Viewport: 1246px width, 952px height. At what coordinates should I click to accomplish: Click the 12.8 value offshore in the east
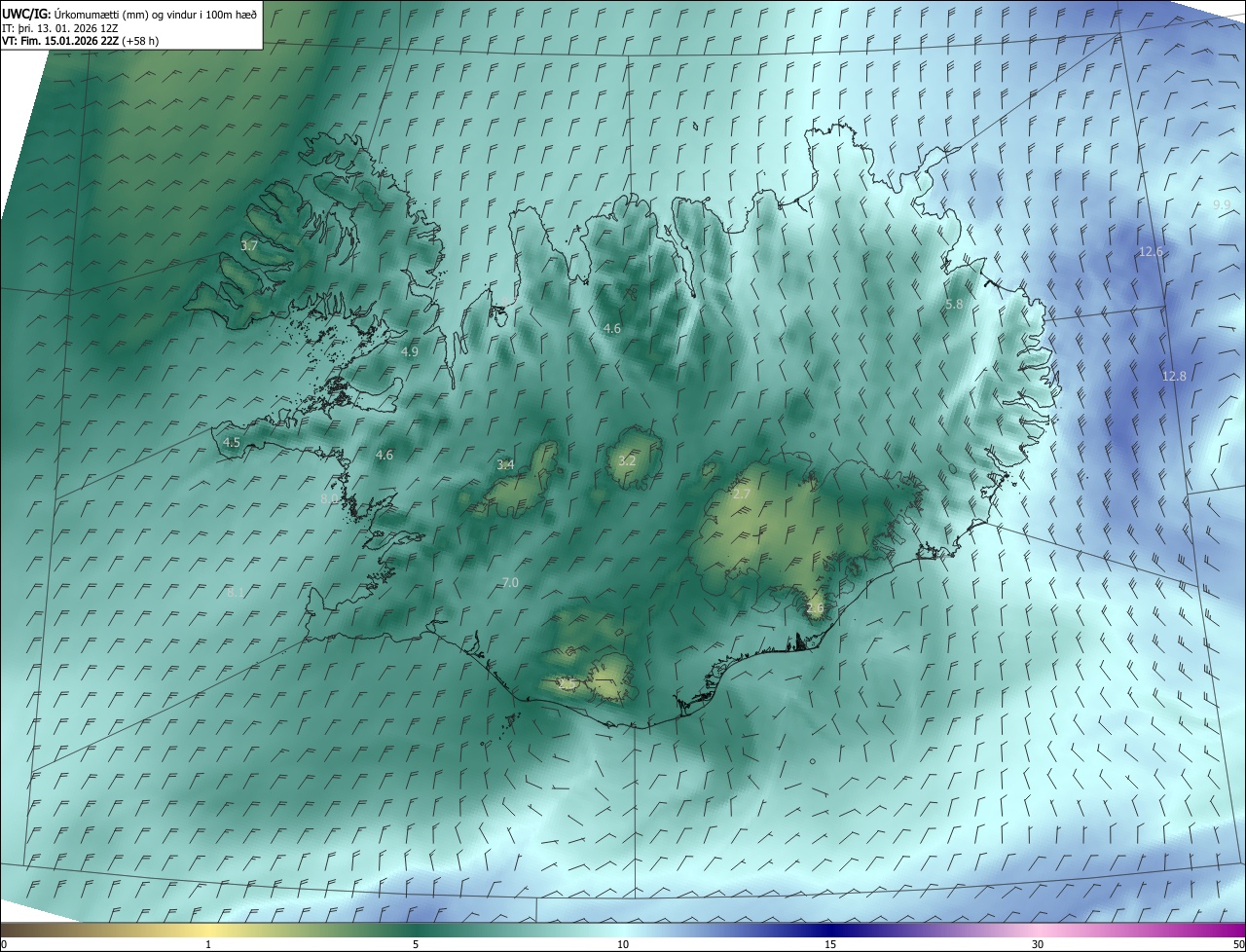click(1174, 376)
